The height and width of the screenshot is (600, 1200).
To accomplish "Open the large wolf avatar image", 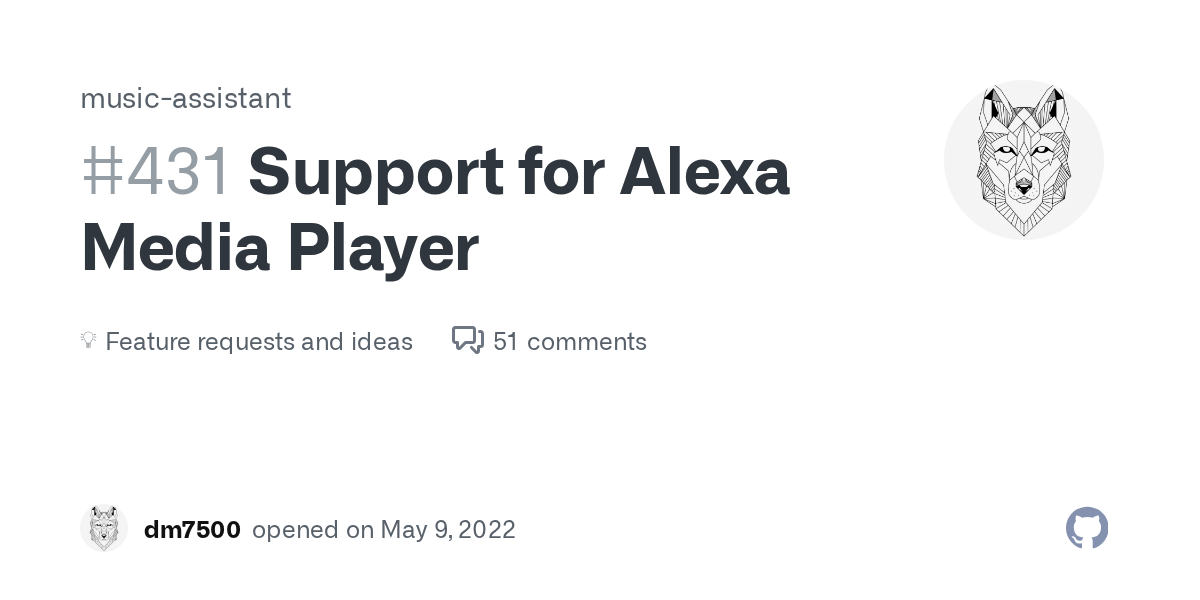I will (x=1023, y=160).
